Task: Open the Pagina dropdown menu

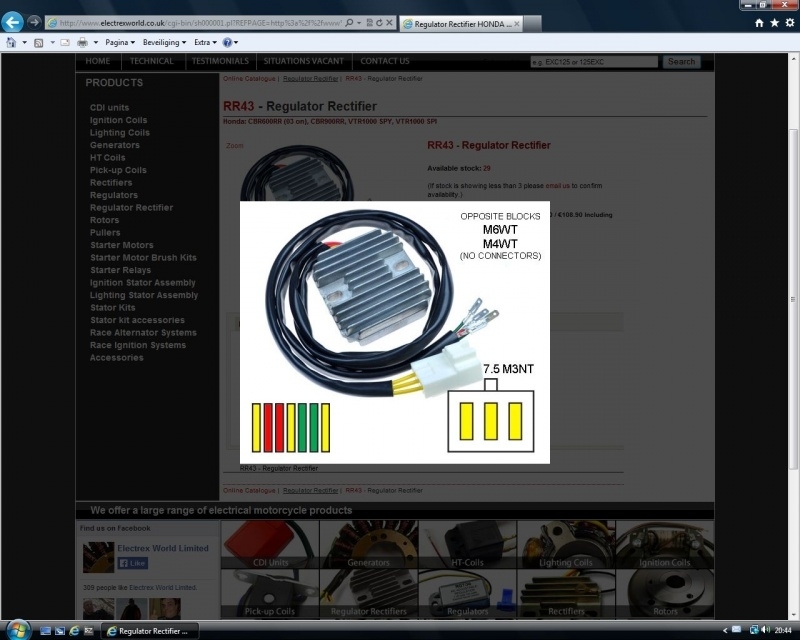Action: coord(120,42)
